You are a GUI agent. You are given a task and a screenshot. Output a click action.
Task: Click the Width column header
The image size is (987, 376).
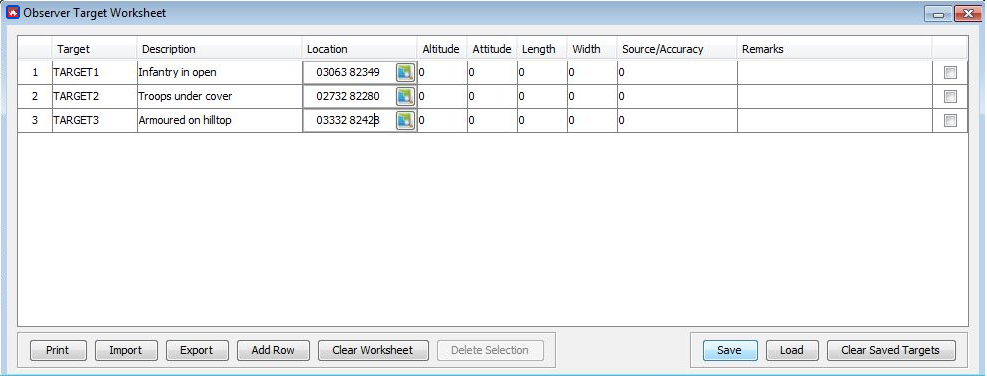592,48
